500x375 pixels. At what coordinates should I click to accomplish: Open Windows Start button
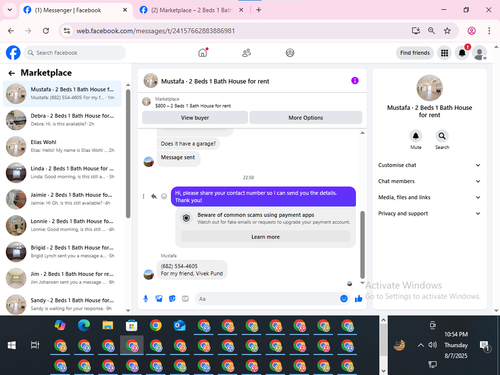tap(12, 345)
